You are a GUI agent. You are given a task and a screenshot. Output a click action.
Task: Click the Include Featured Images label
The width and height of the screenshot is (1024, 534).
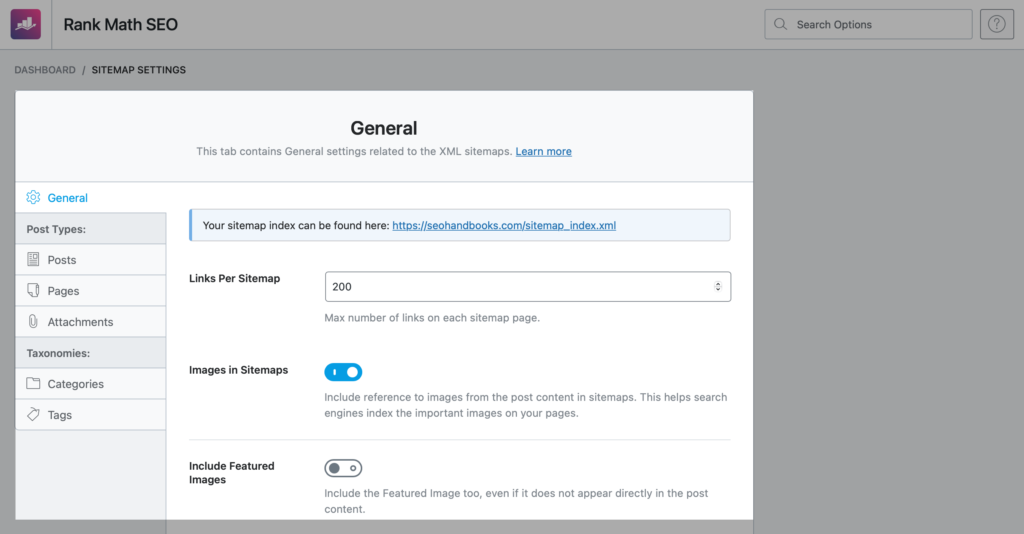(x=232, y=473)
